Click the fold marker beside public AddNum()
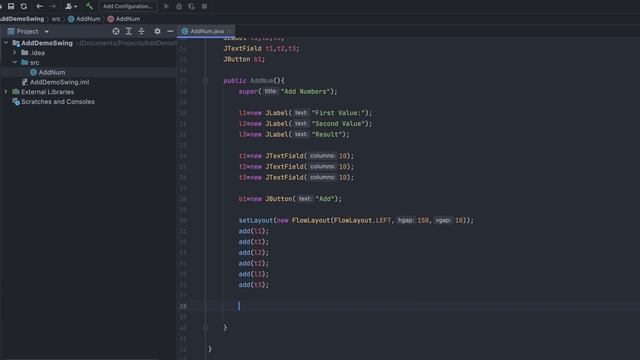The image size is (640, 360). click(x=205, y=81)
